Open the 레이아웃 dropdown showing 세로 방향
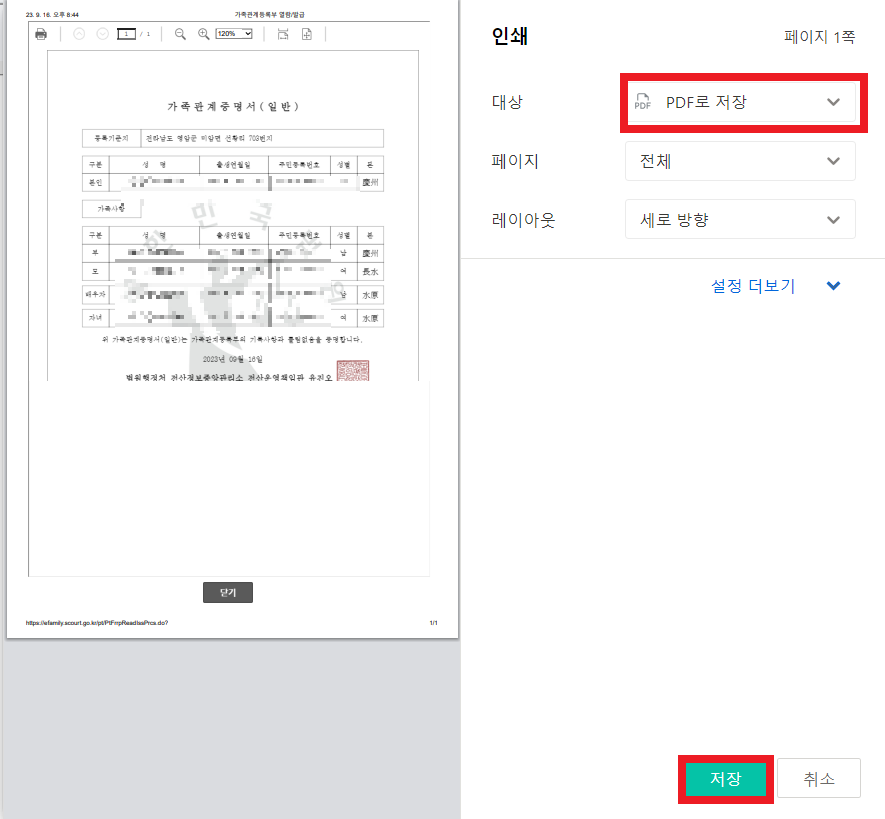This screenshot has width=885, height=819. [x=740, y=220]
